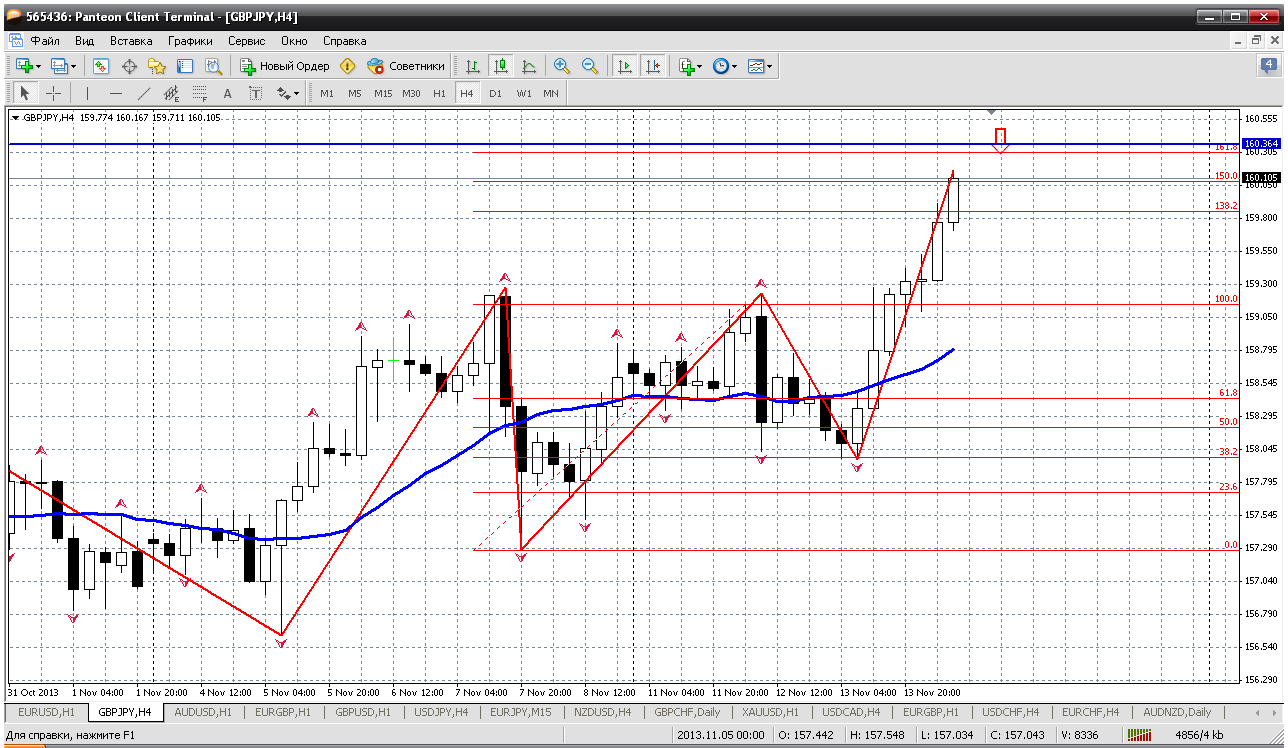Click the gray chart shift triangle marker
The image size is (1288, 748).
click(991, 111)
